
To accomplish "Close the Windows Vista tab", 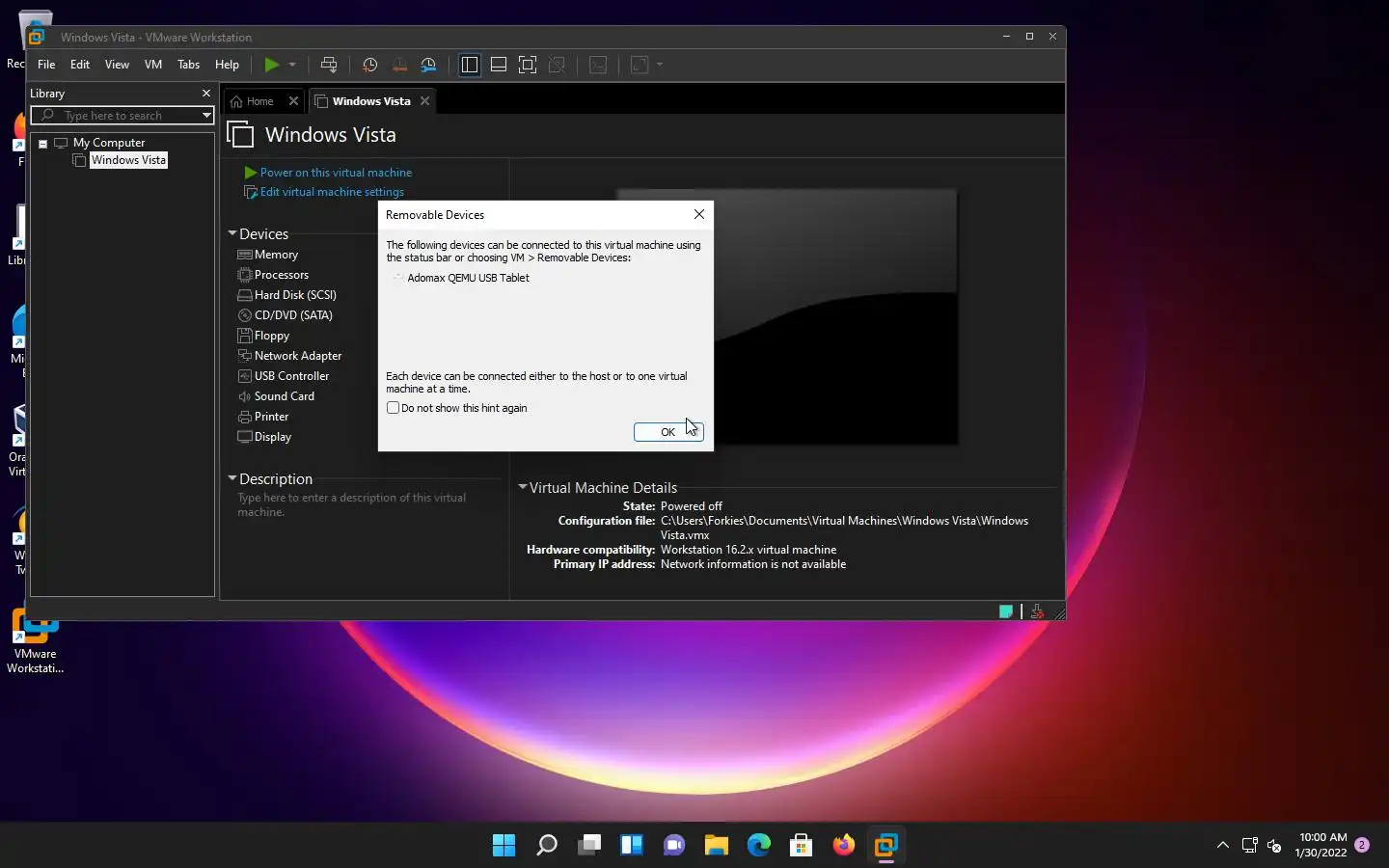I will point(424,101).
